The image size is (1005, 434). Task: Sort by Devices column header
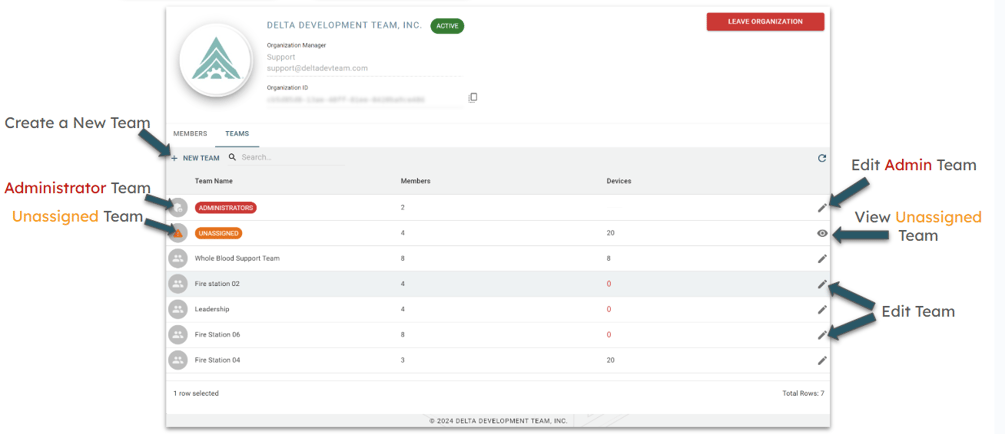click(x=619, y=181)
